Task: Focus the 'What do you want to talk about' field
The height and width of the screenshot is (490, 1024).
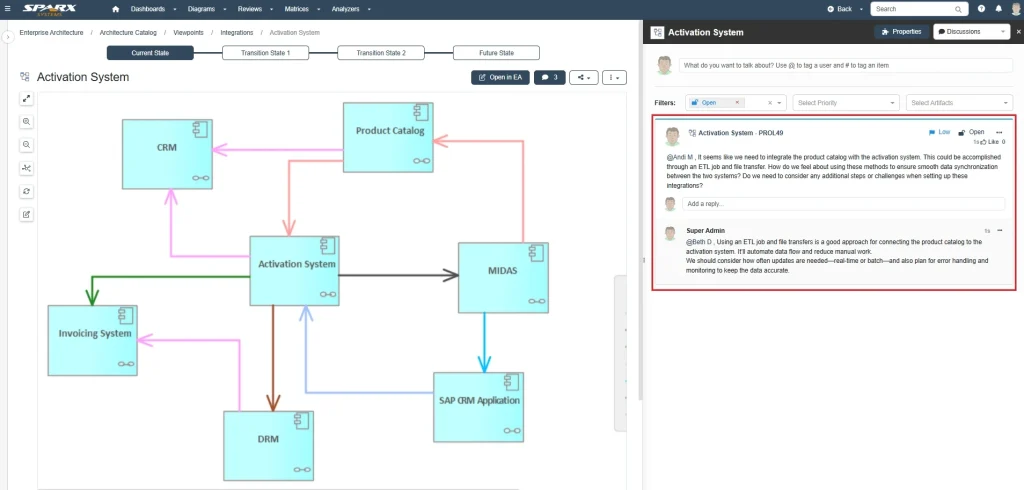Action: 846,65
